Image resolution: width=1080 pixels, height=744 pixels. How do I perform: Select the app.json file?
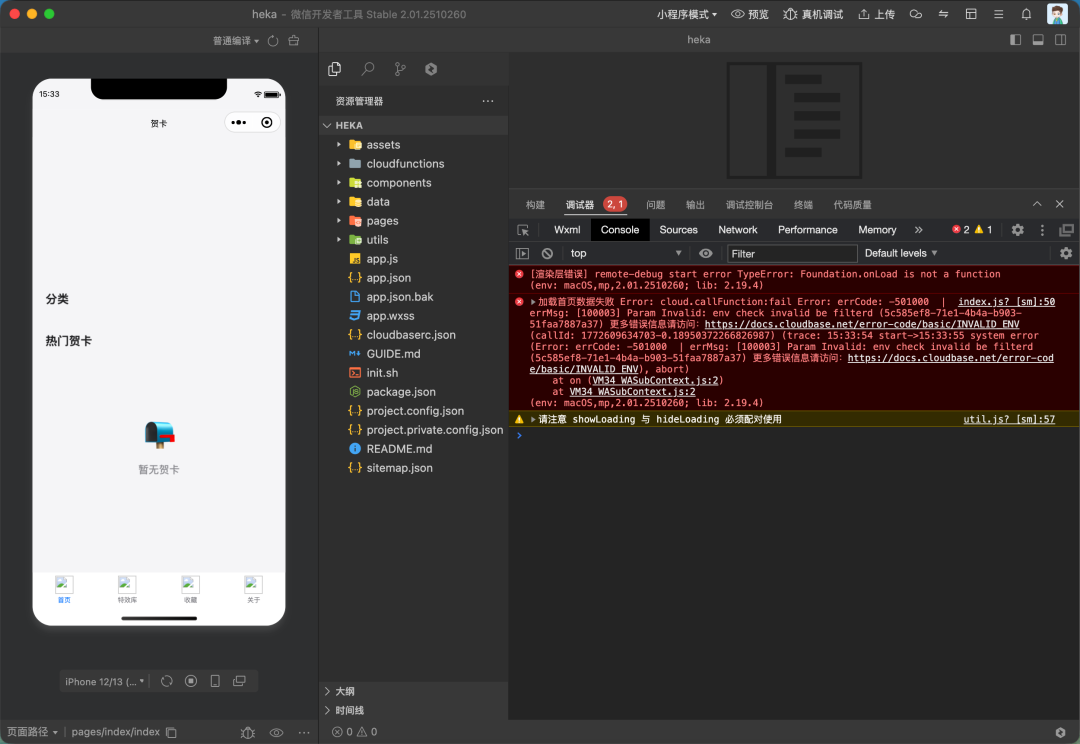[388, 278]
